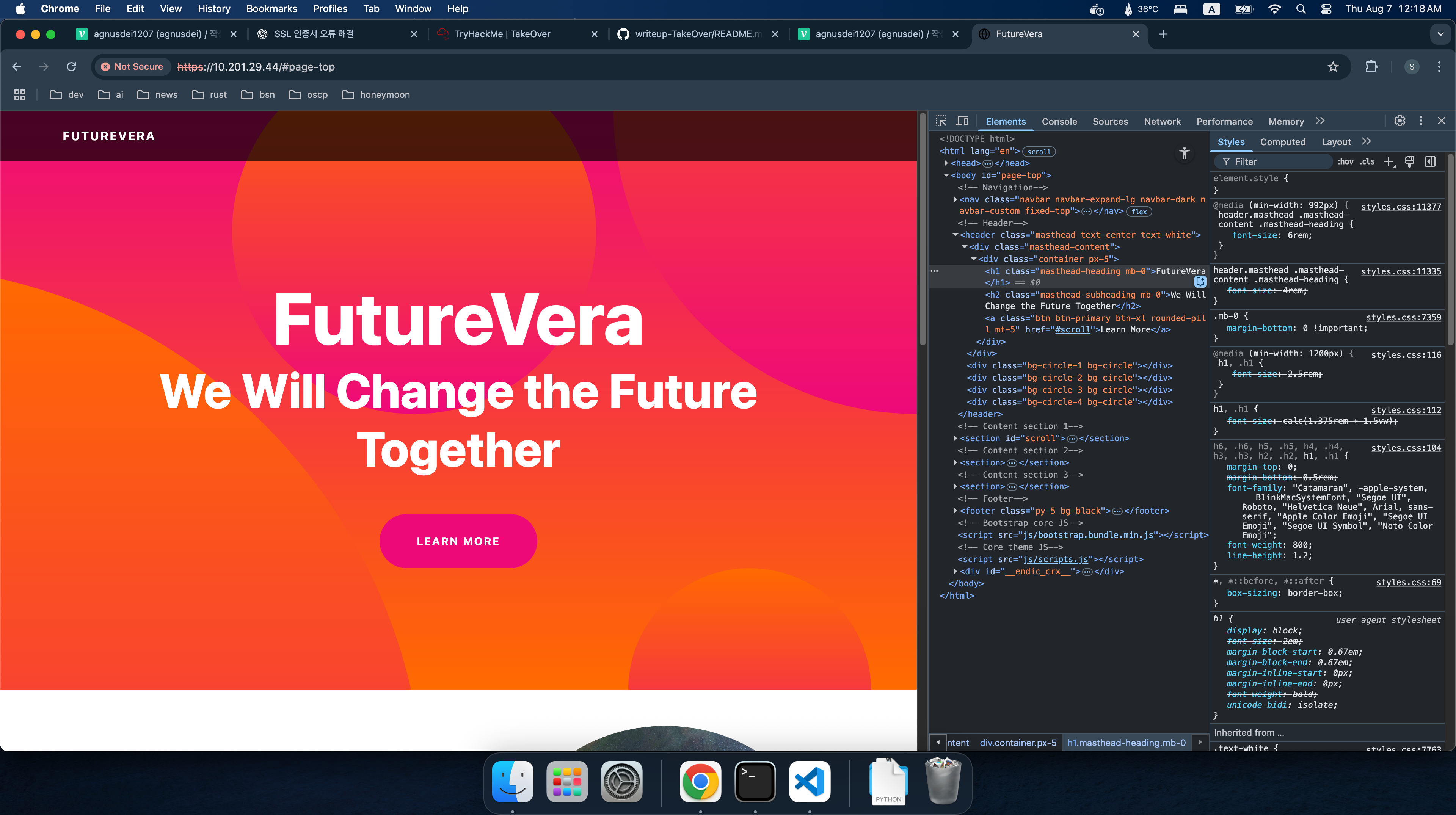Toggle the device toolbar icon
The width and height of the screenshot is (1456, 815).
[962, 121]
